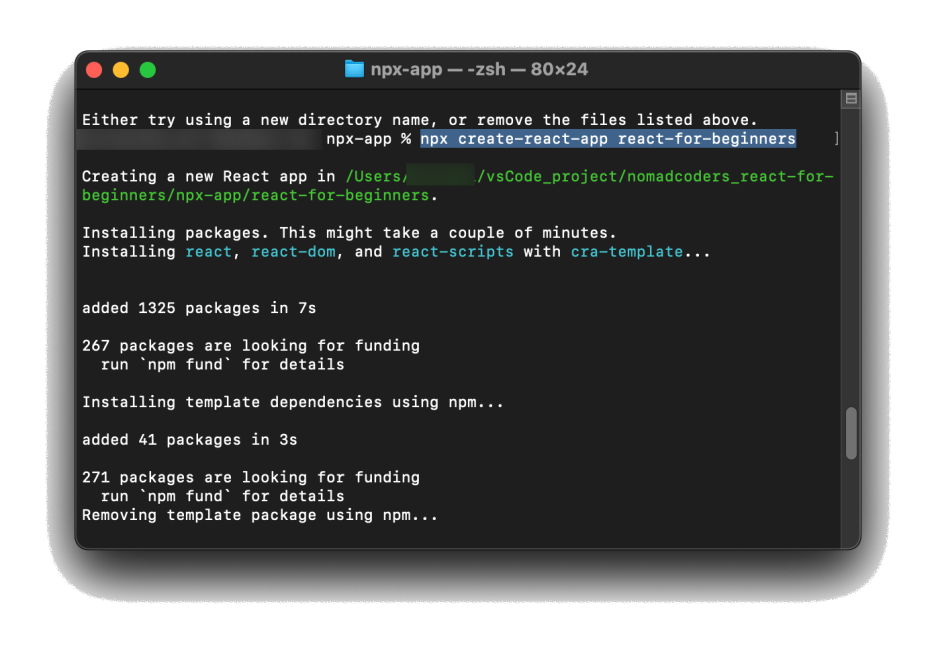Click '267 packages are looking for funding'
Image resolution: width=936 pixels, height=649 pixels.
coord(251,346)
